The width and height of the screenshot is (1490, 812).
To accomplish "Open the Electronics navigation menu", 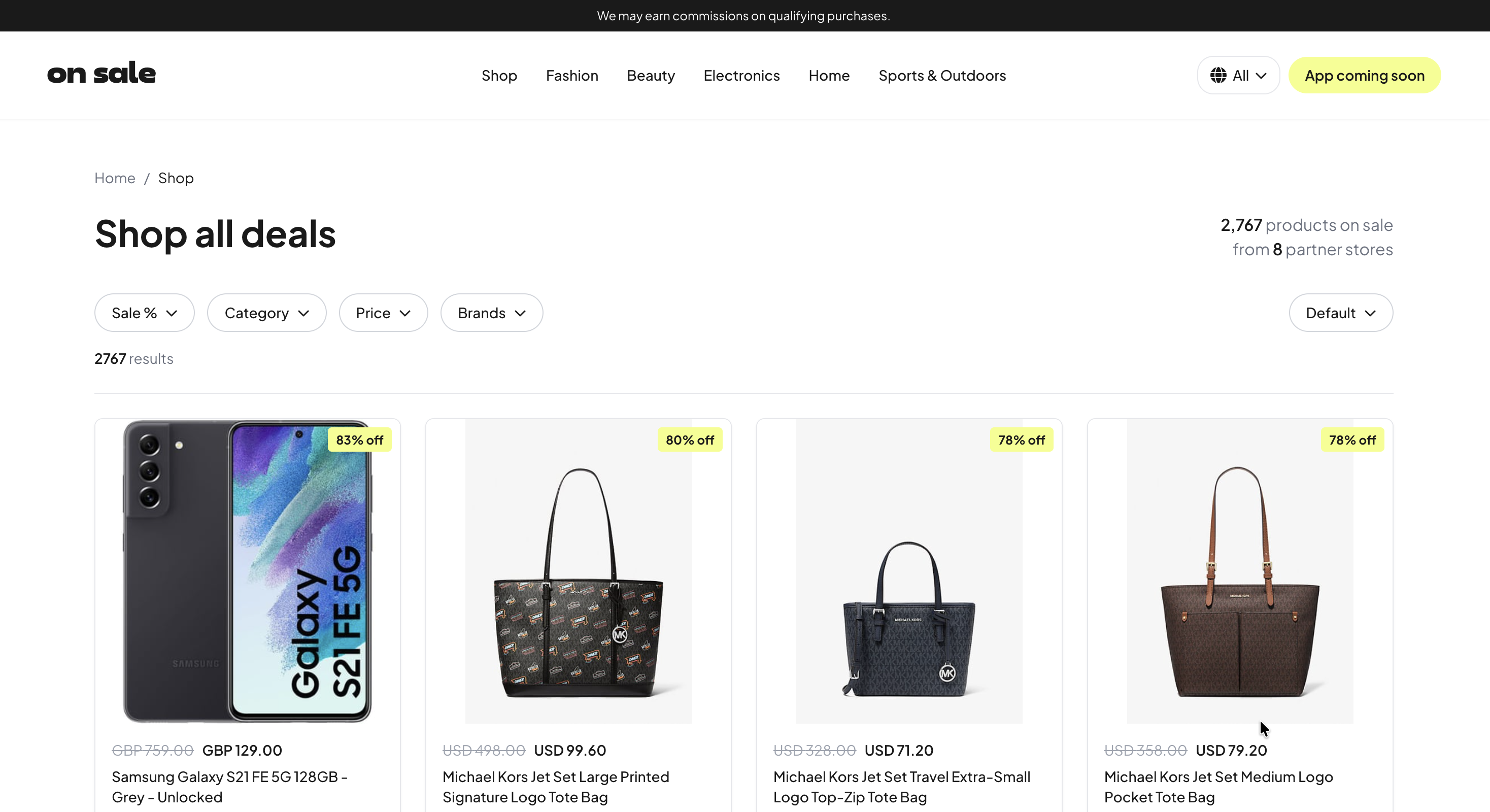I will pos(741,75).
